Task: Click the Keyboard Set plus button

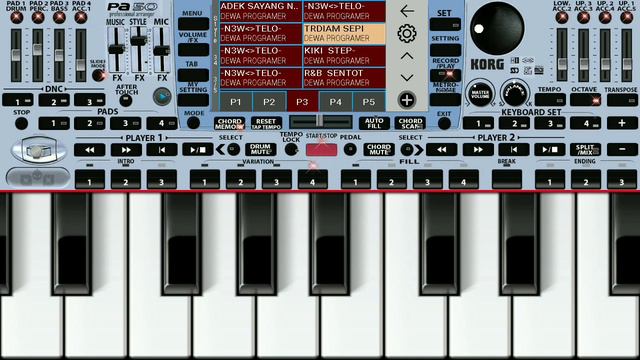Action: click(x=622, y=123)
